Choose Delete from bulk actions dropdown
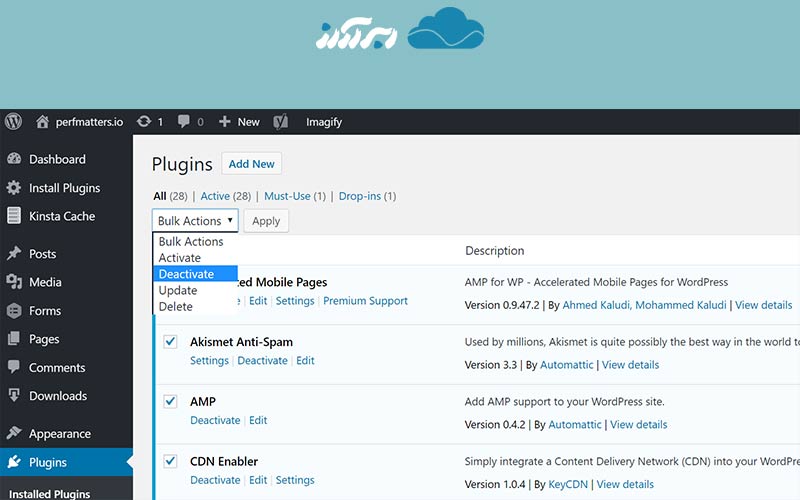This screenshot has width=800, height=500. (x=176, y=306)
